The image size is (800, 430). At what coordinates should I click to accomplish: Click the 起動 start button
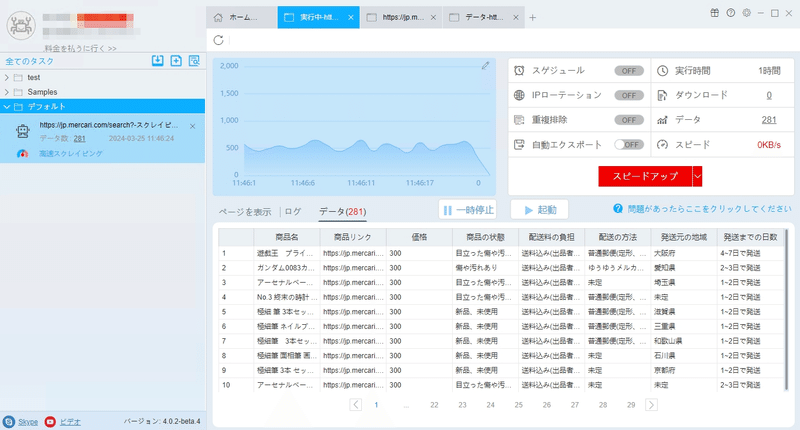pos(539,210)
